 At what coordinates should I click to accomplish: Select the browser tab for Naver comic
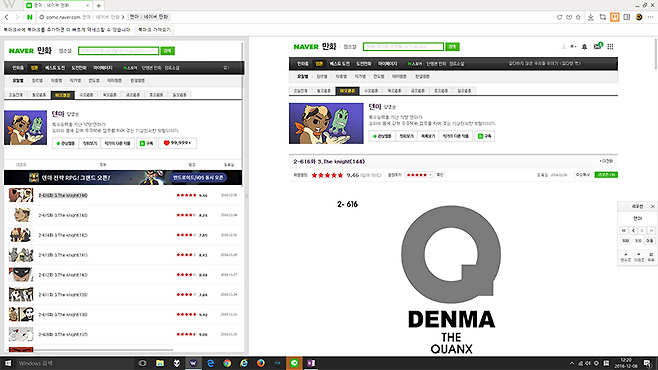pyautogui.click(x=57, y=5)
